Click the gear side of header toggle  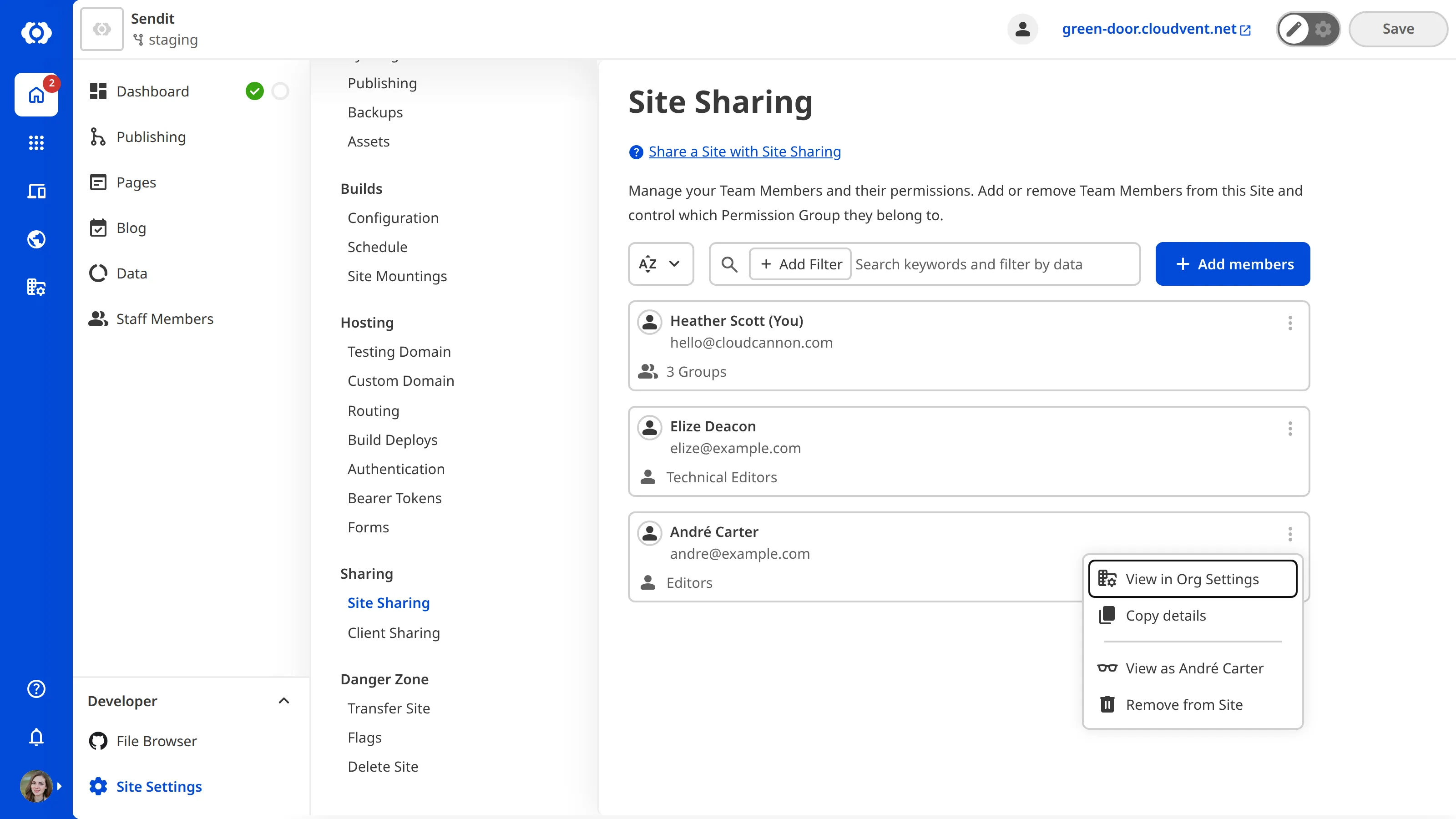coord(1323,29)
